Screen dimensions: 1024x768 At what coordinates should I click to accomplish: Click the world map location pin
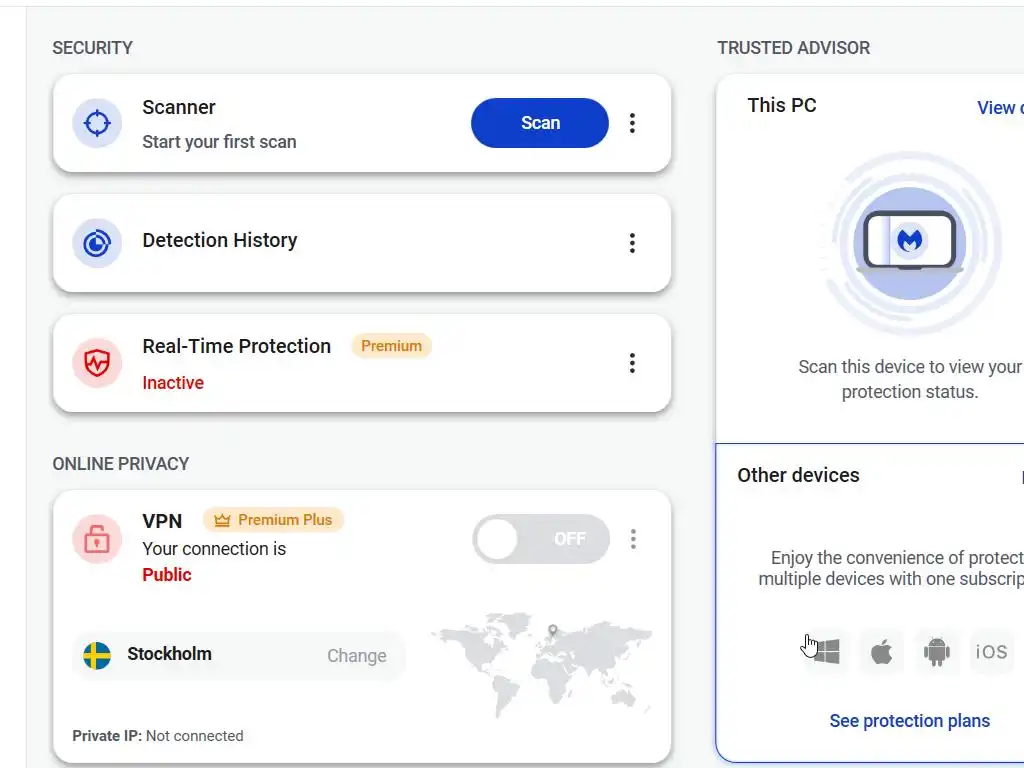552,631
